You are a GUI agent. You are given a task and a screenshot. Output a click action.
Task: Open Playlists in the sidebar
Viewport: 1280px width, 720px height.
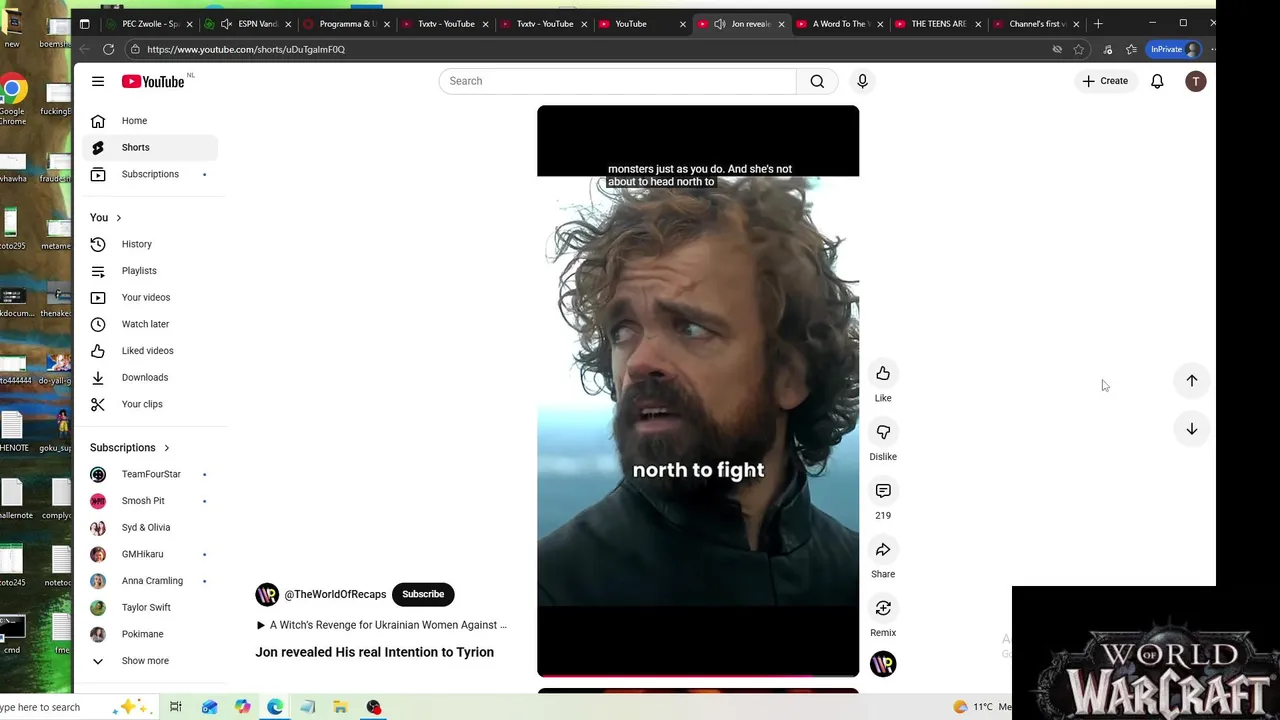(150, 271)
